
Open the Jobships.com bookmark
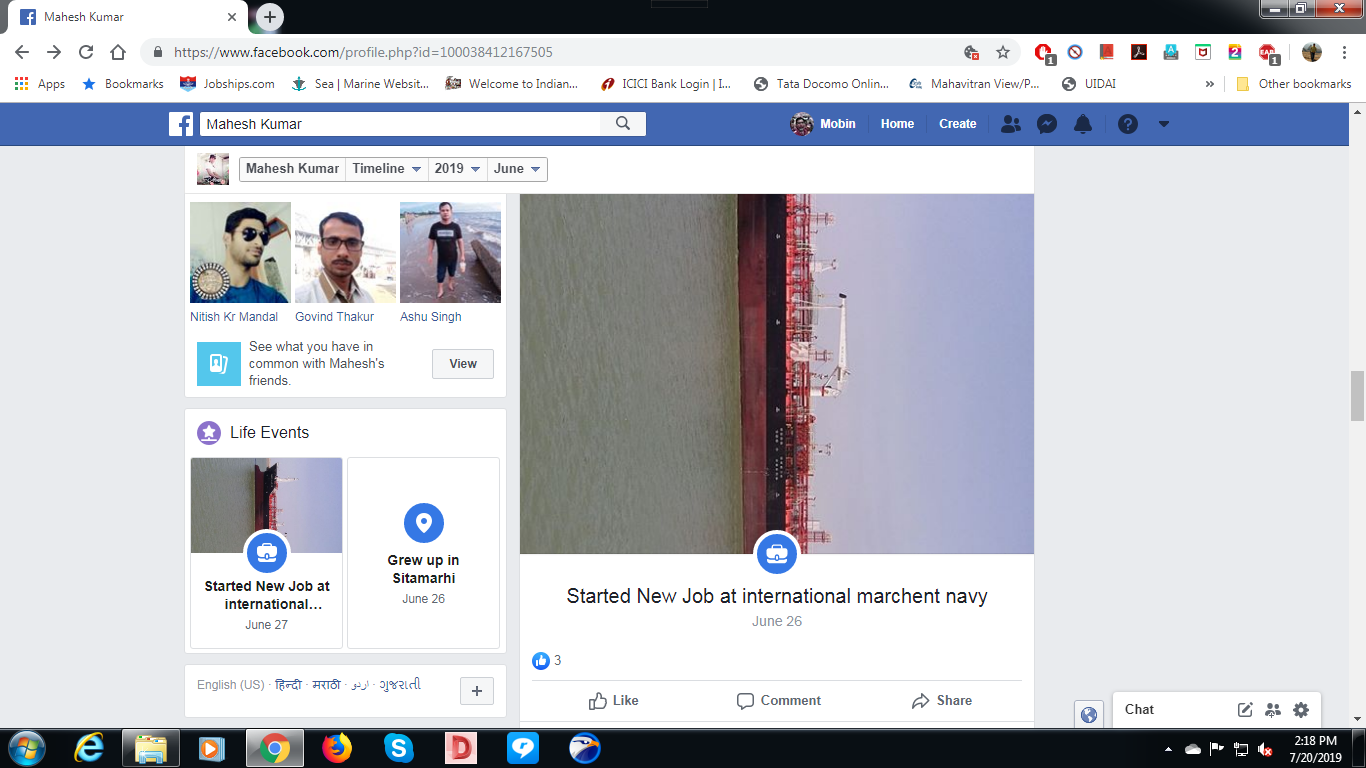(x=227, y=84)
